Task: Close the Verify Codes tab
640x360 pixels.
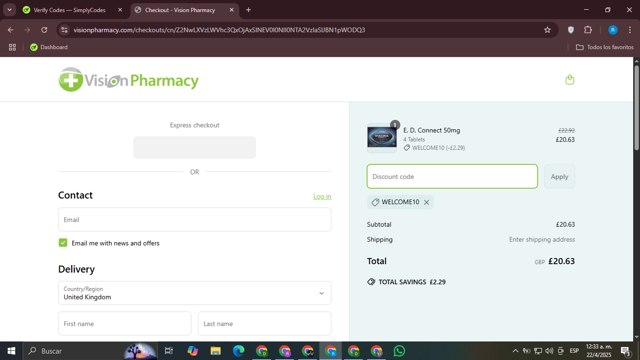Action: click(x=120, y=10)
